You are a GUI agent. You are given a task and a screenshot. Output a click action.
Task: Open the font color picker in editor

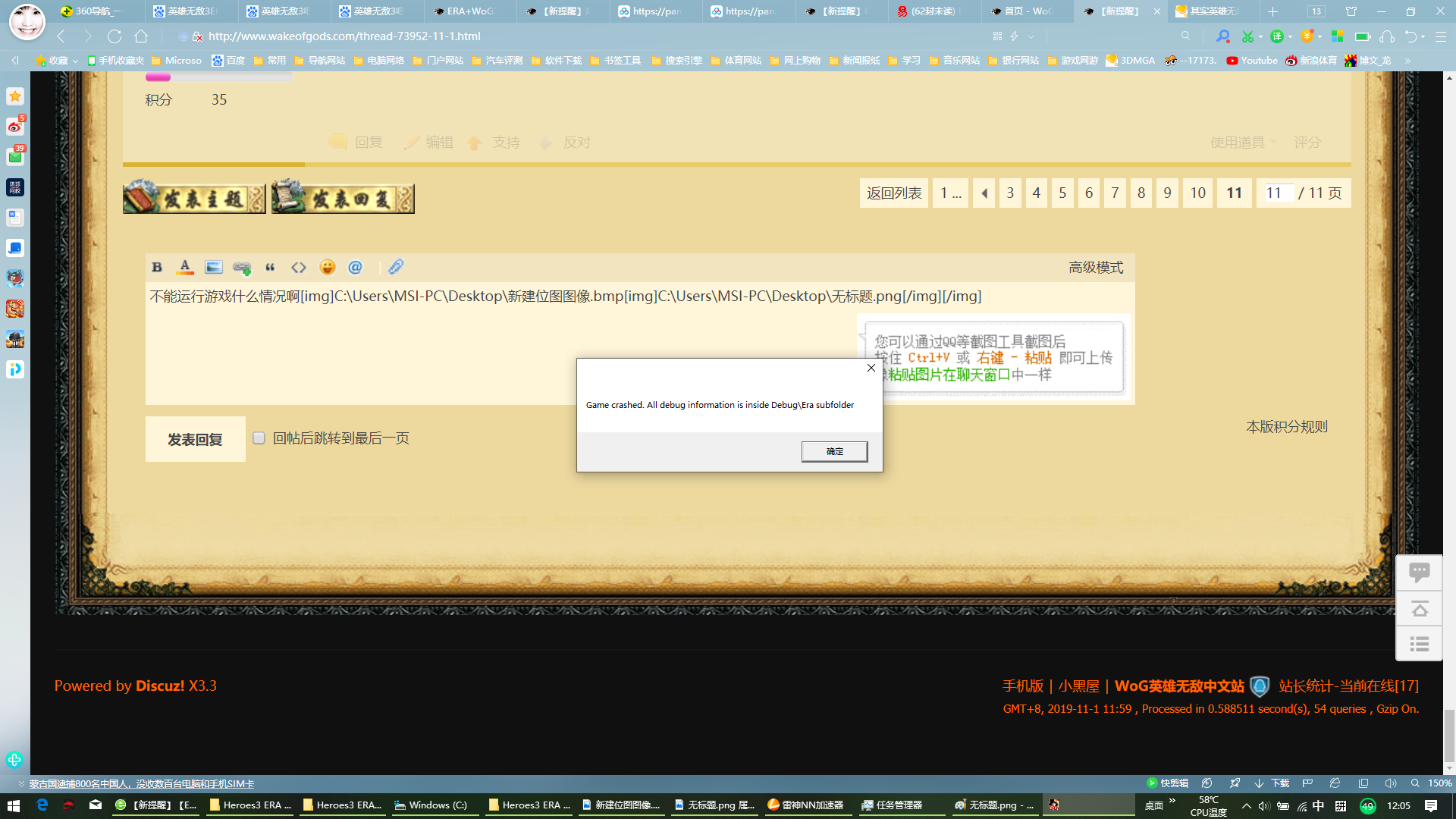click(x=184, y=267)
